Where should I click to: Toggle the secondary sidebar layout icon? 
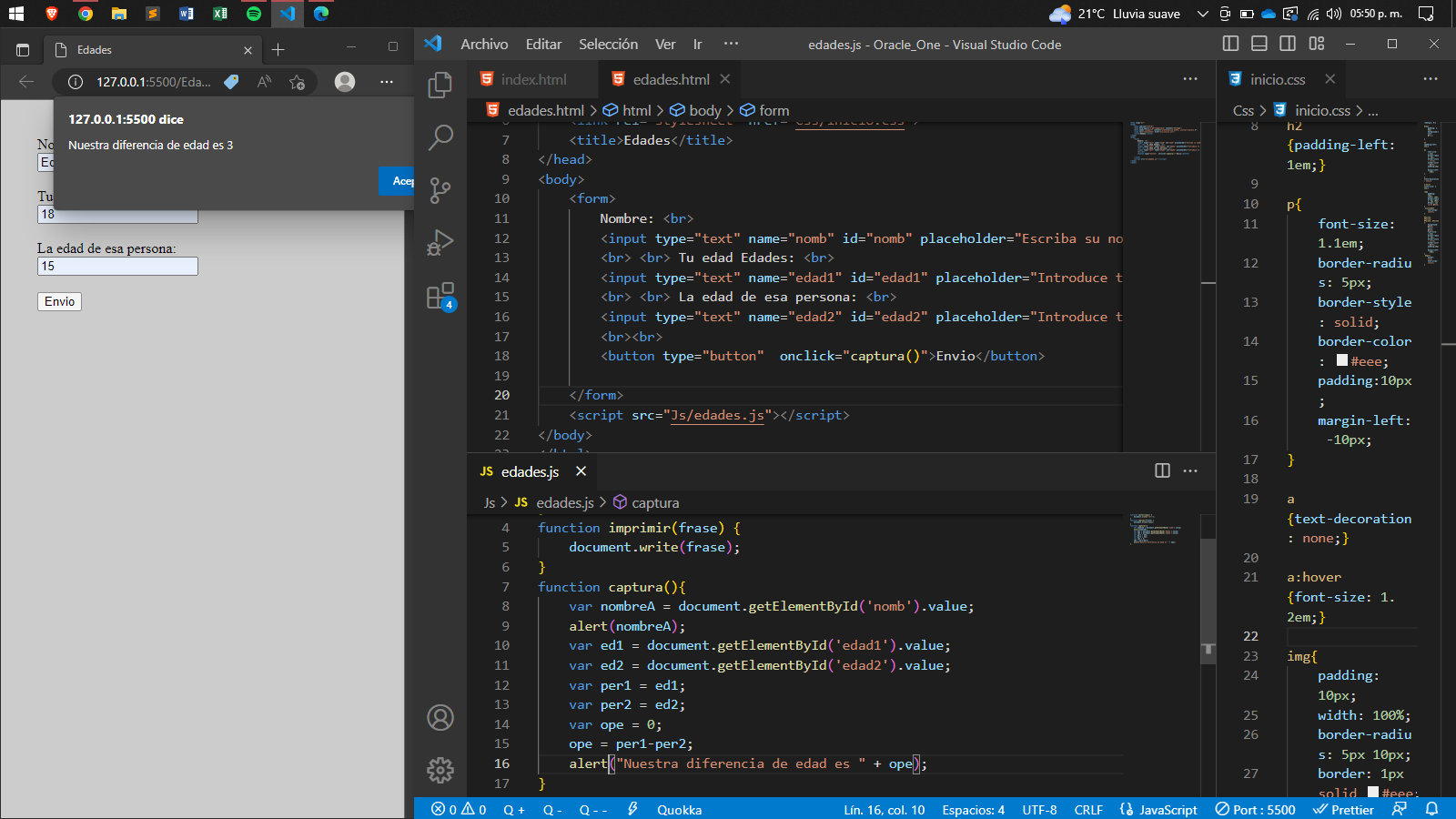point(1288,44)
